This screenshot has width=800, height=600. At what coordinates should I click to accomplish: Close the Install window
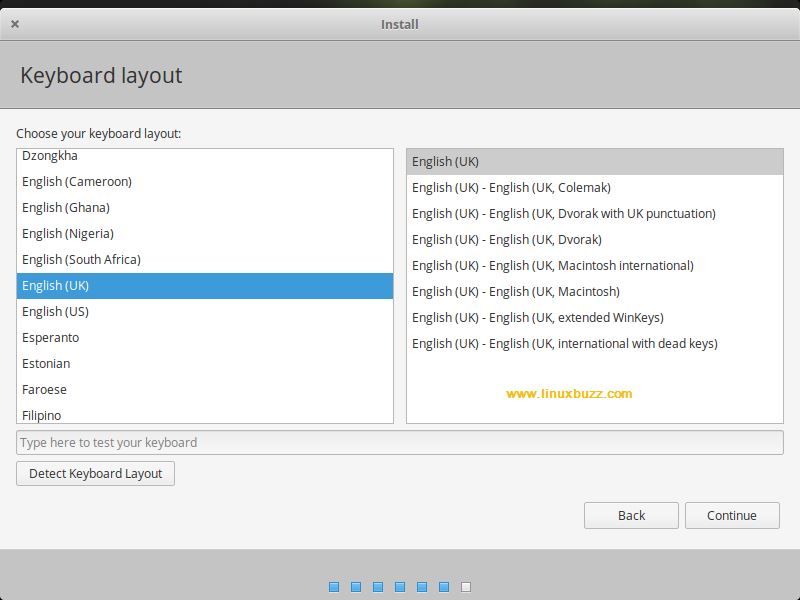(x=15, y=24)
